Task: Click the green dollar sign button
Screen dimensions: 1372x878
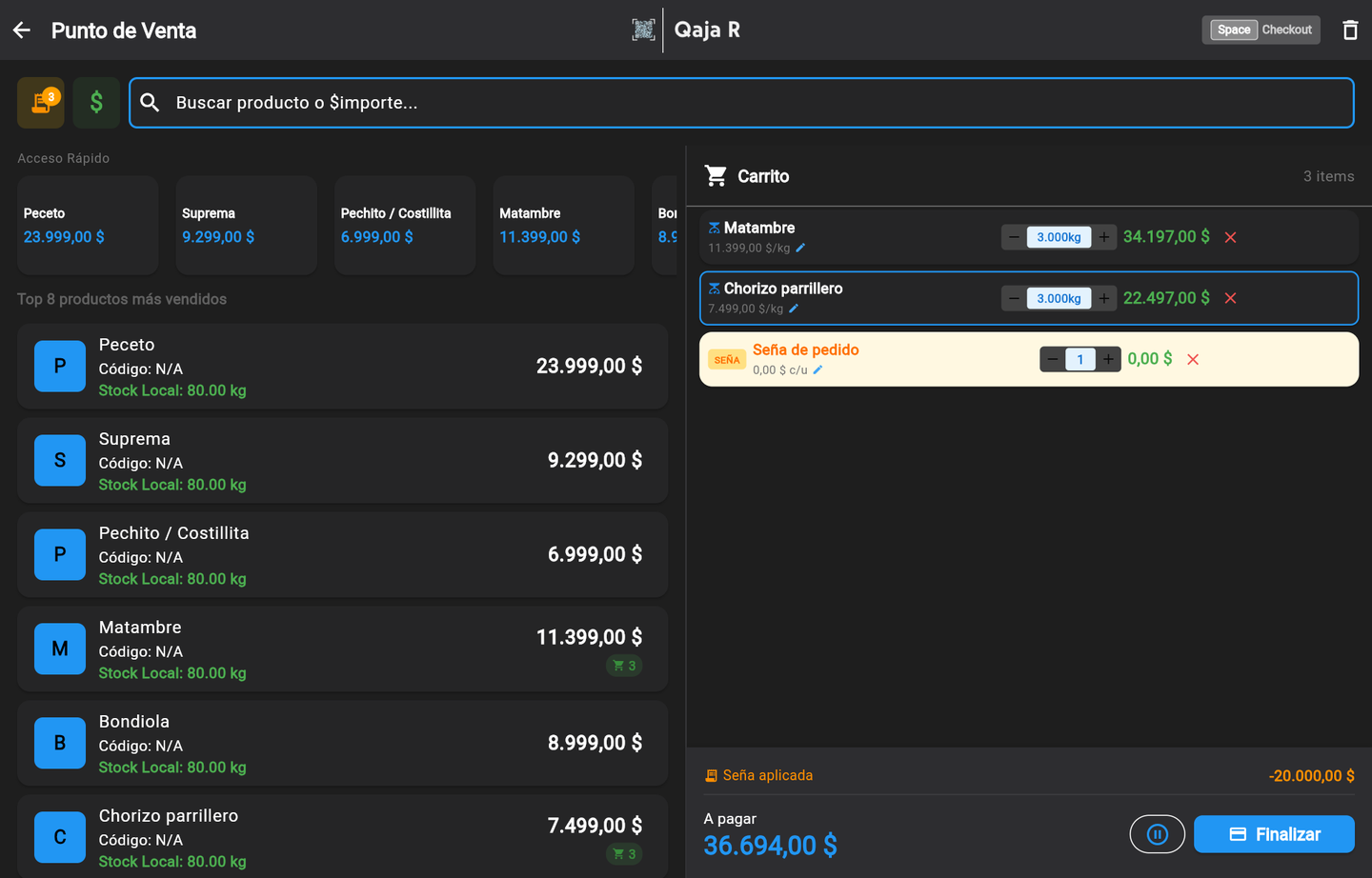Action: click(96, 103)
